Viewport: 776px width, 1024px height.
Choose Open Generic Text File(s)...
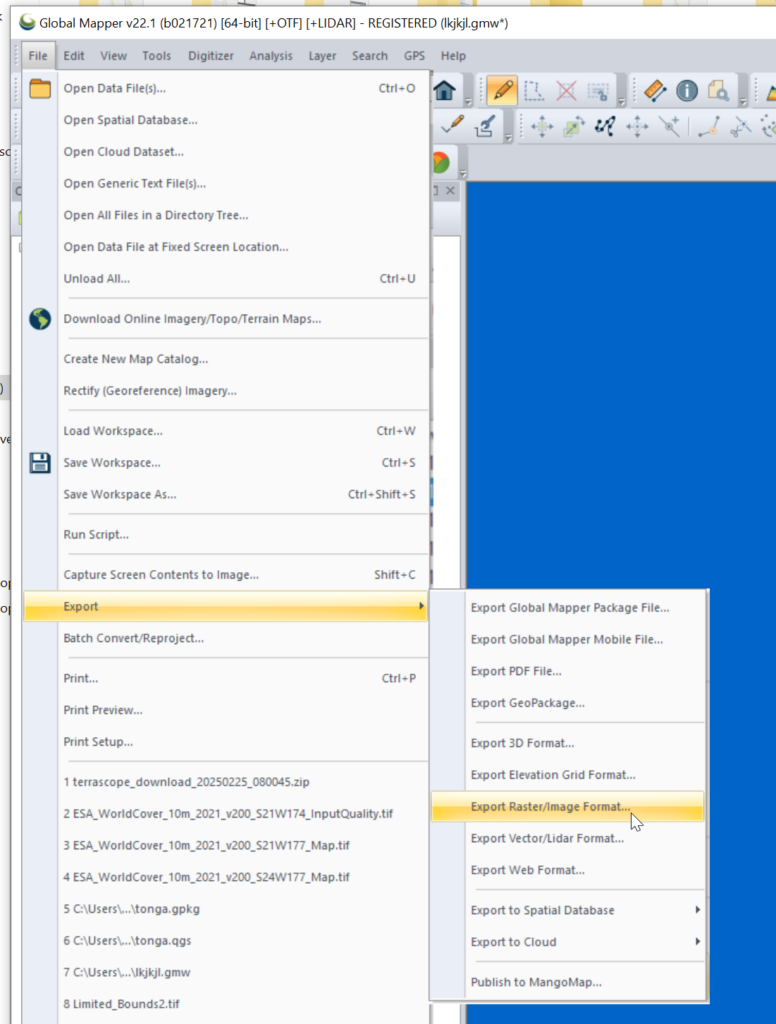(226, 184)
